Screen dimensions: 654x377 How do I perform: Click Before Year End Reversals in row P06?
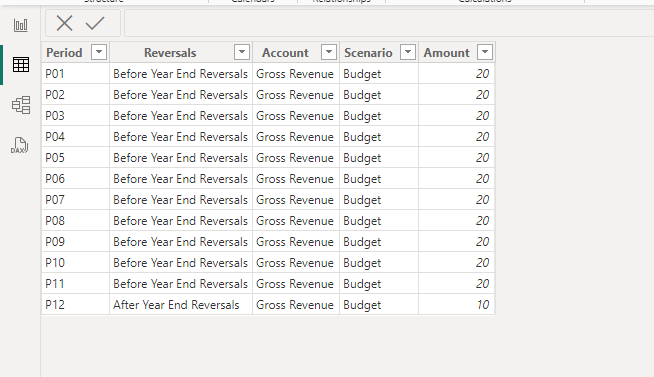(181, 178)
